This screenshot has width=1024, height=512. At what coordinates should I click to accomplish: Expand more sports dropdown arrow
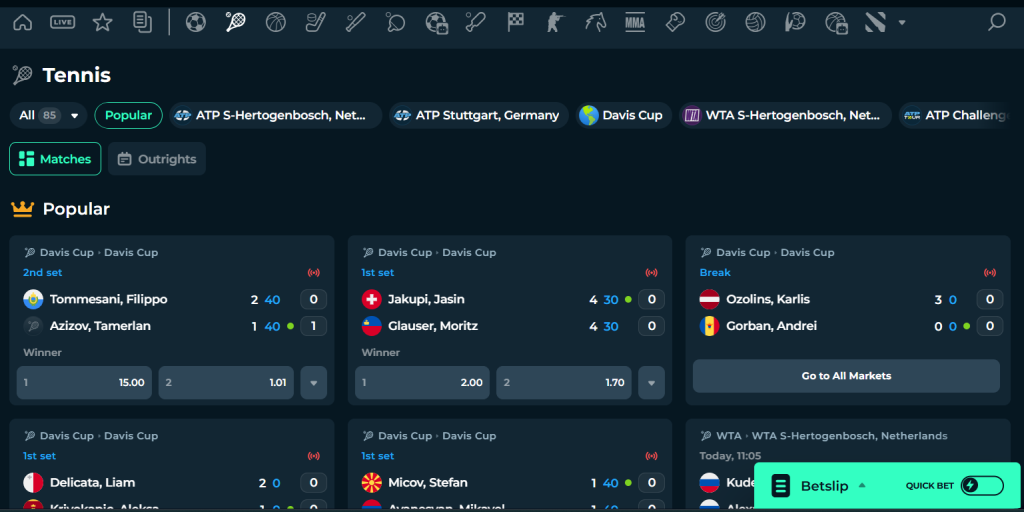click(x=902, y=23)
